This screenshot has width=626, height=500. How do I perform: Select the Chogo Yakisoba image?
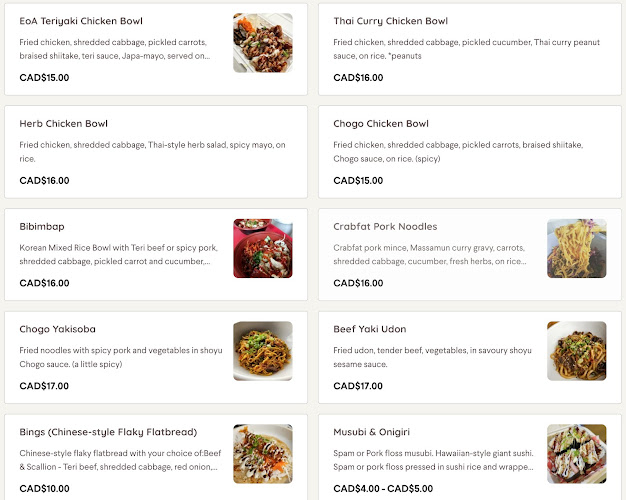[263, 351]
